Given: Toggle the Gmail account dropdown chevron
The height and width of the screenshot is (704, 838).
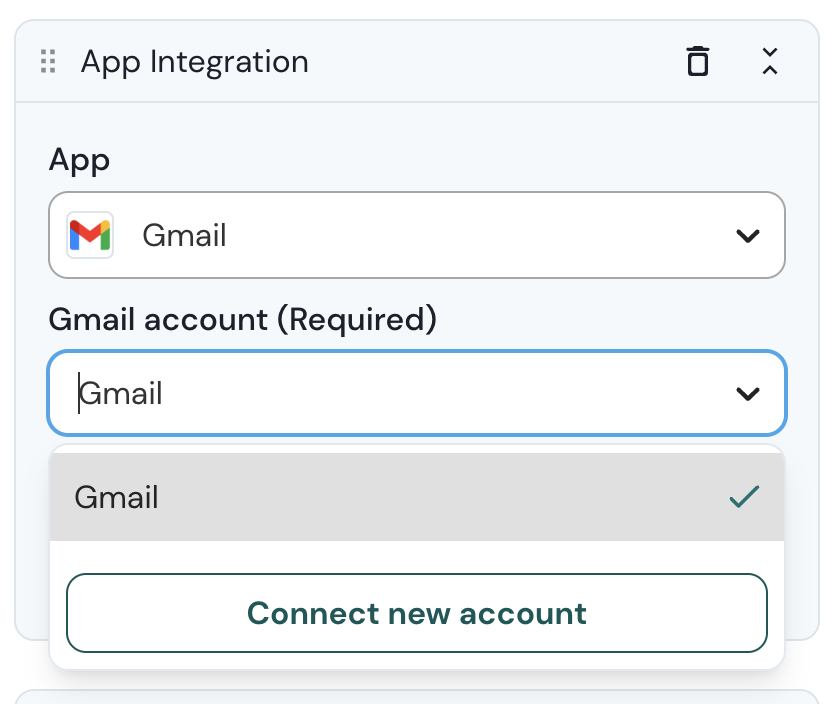Looking at the screenshot, I should coord(747,393).
